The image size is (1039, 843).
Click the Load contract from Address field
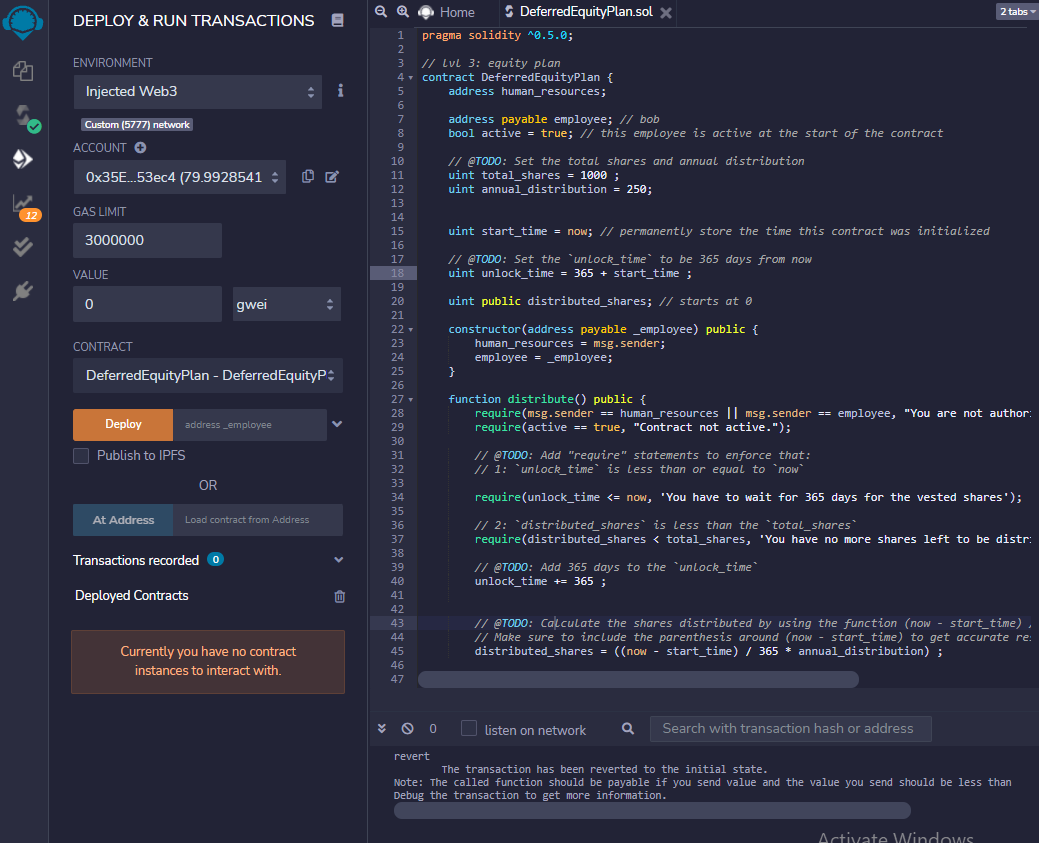point(258,520)
